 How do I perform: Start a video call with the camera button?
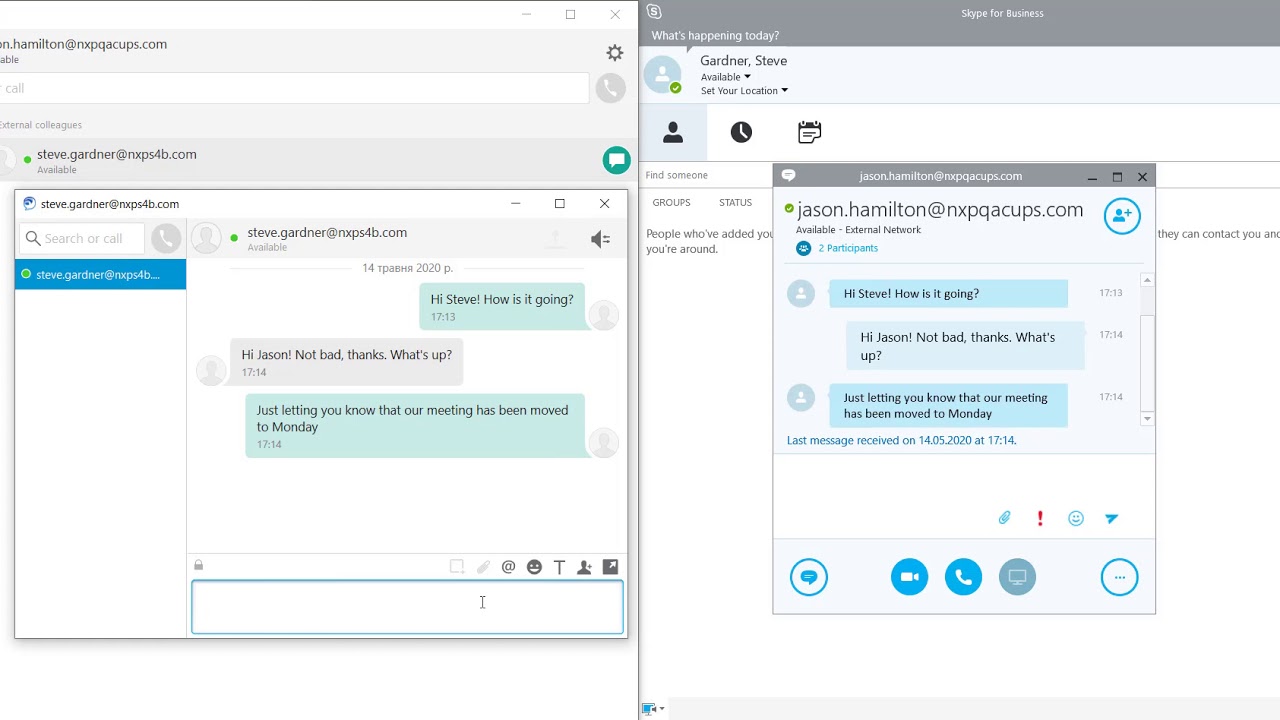[909, 577]
